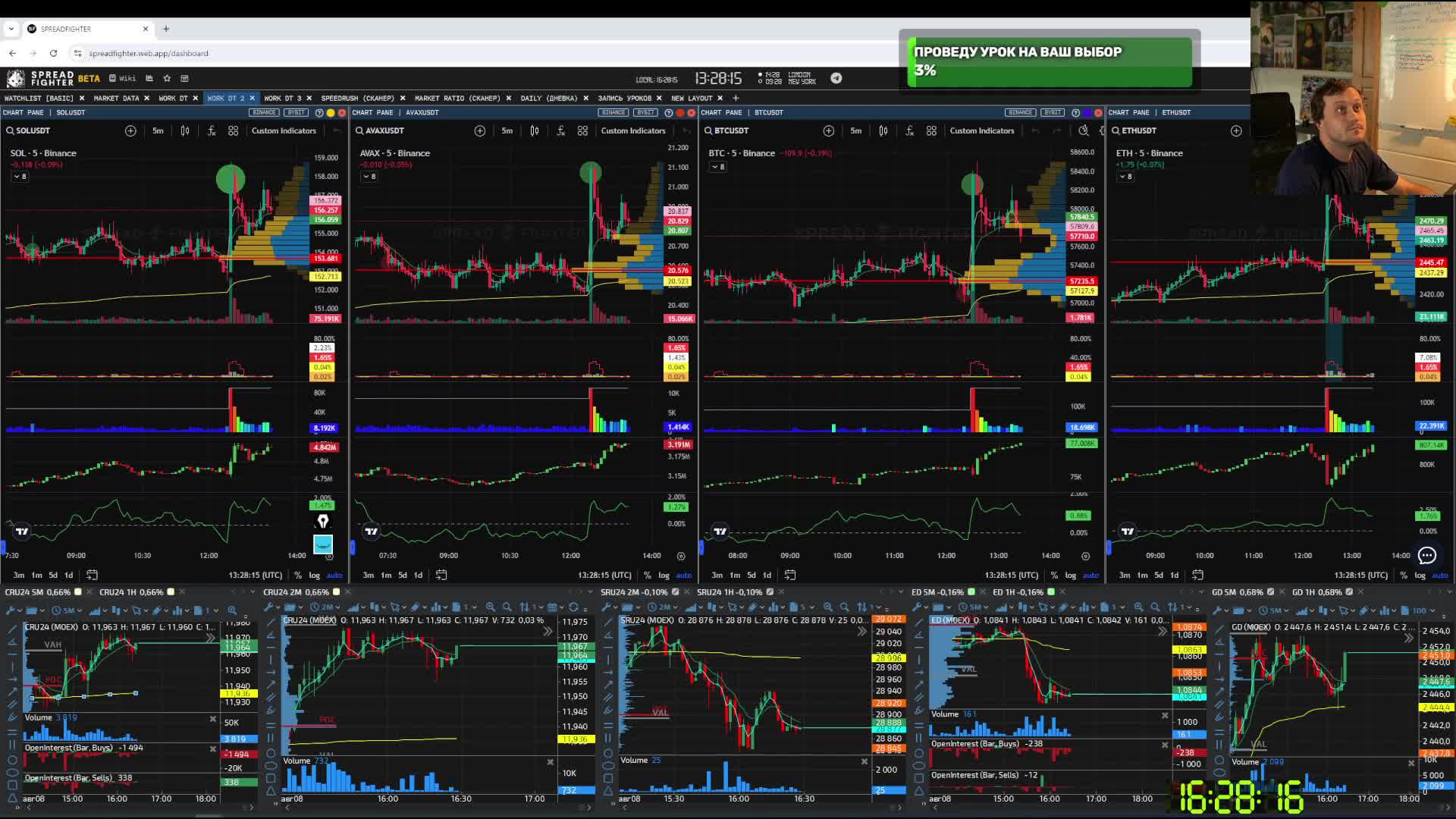Click the TradingView logo on the SOL chart
The image size is (1456, 819).
[x=21, y=532]
